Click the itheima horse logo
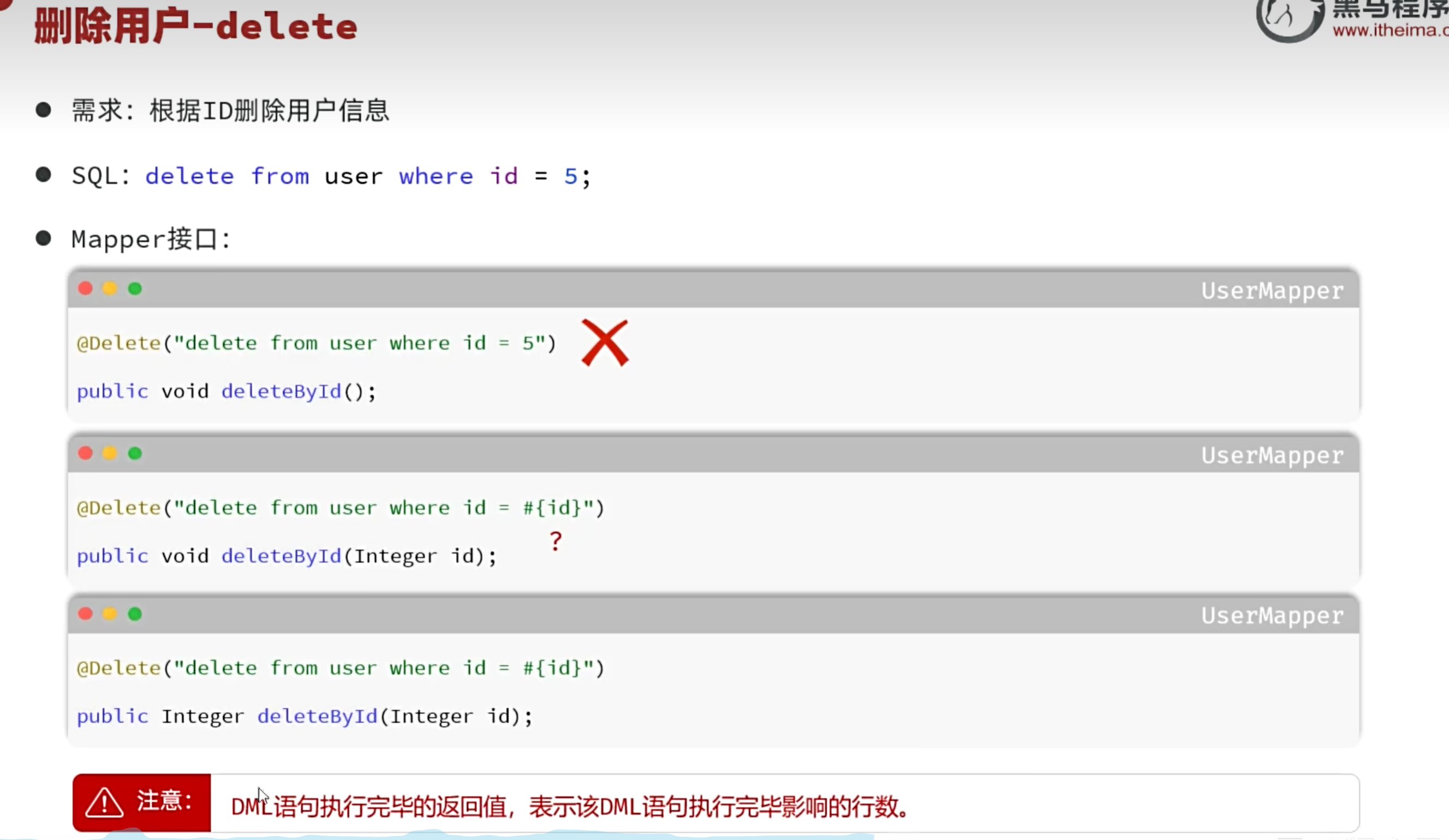 [x=1289, y=19]
